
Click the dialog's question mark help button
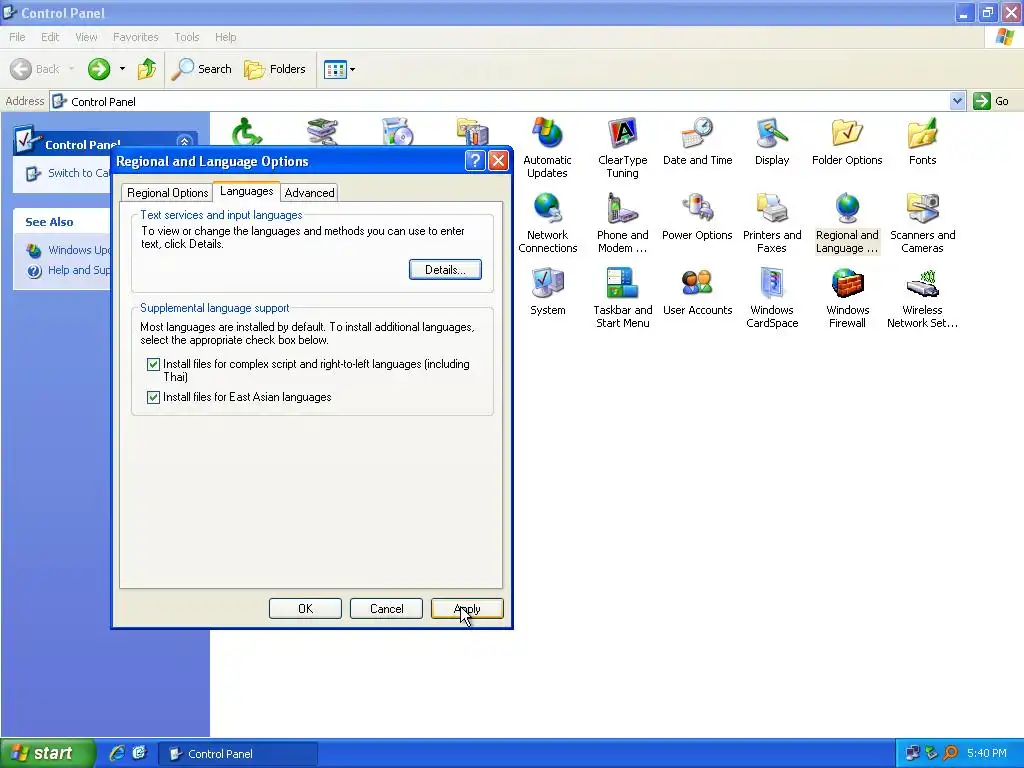(x=475, y=161)
